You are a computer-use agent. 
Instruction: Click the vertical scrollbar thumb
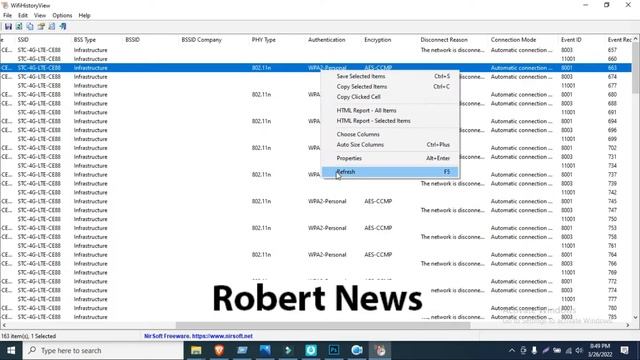[x=636, y=67]
